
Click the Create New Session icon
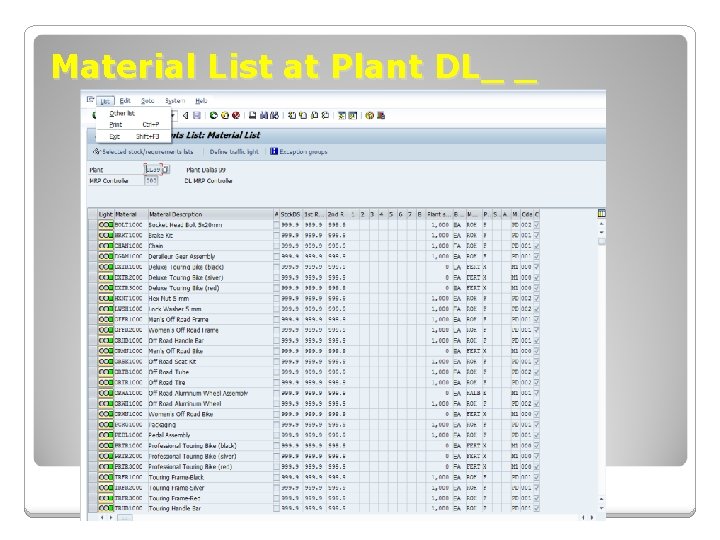pos(342,116)
